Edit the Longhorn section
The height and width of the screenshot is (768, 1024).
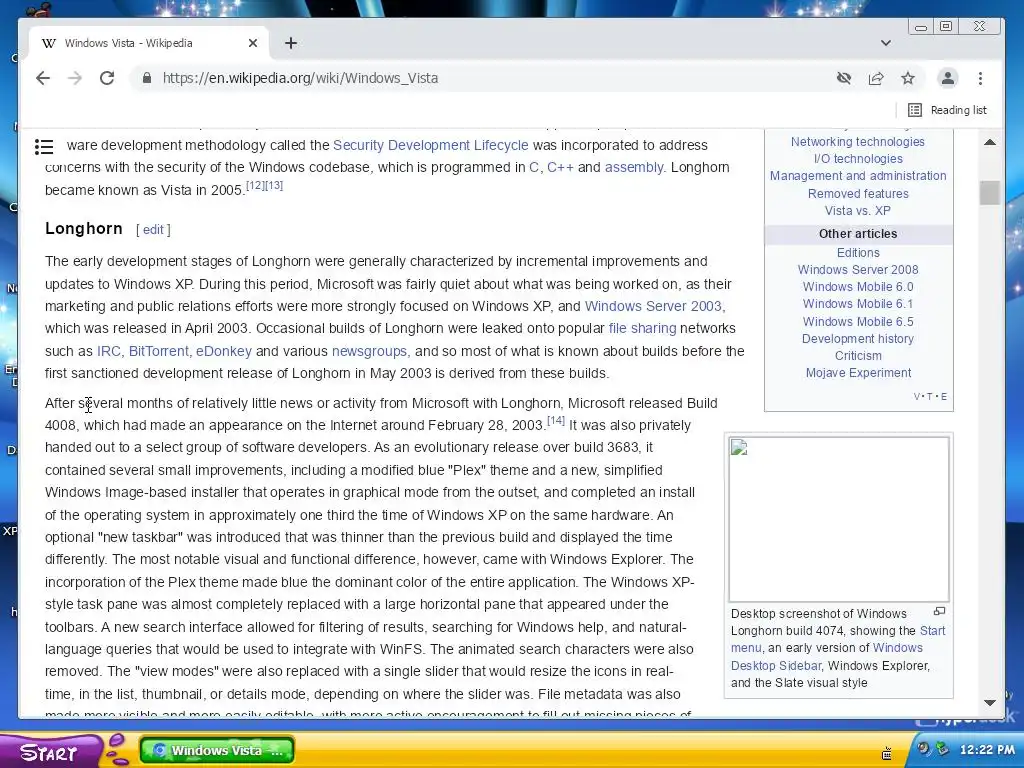(153, 230)
